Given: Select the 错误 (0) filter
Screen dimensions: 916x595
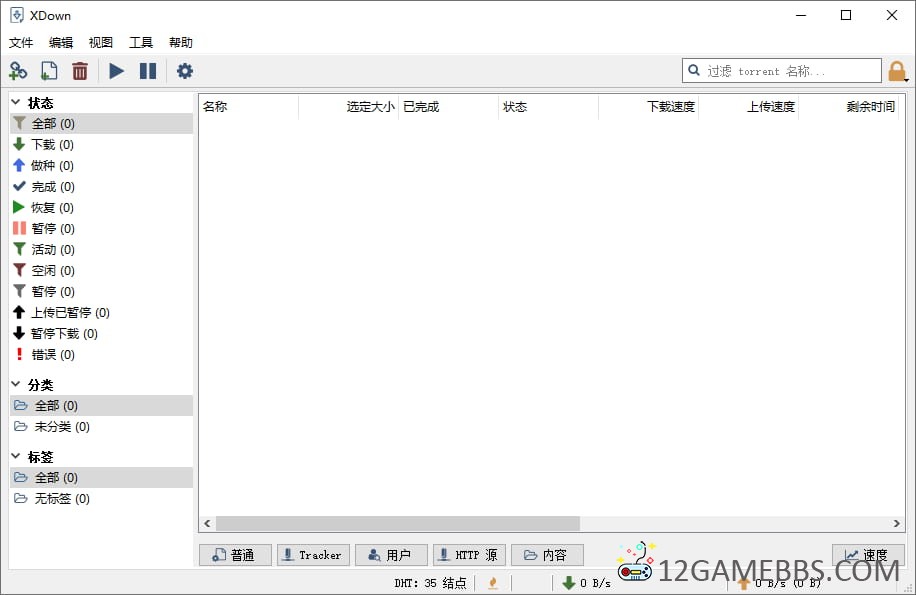Looking at the screenshot, I should tap(102, 354).
